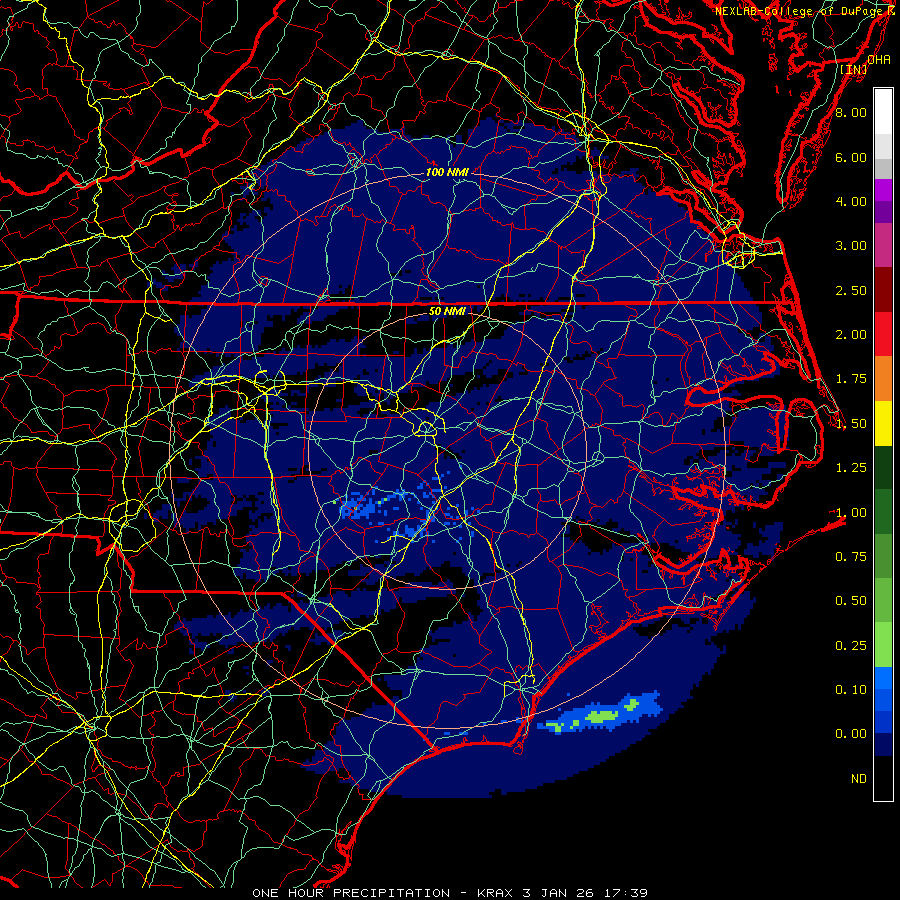This screenshot has height=900, width=900.
Task: Click the 3.00 scale label
Action: point(851,246)
